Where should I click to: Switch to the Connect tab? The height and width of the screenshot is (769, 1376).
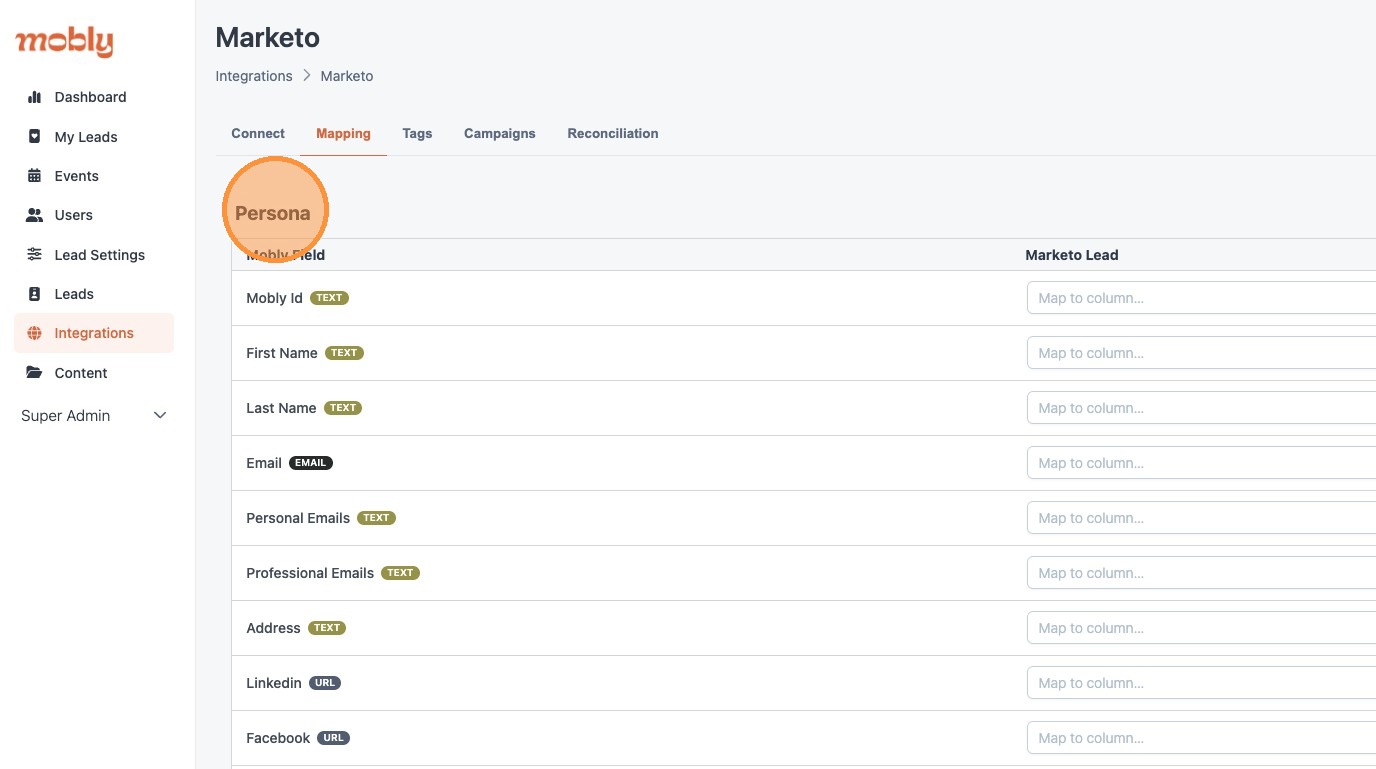[x=258, y=133]
